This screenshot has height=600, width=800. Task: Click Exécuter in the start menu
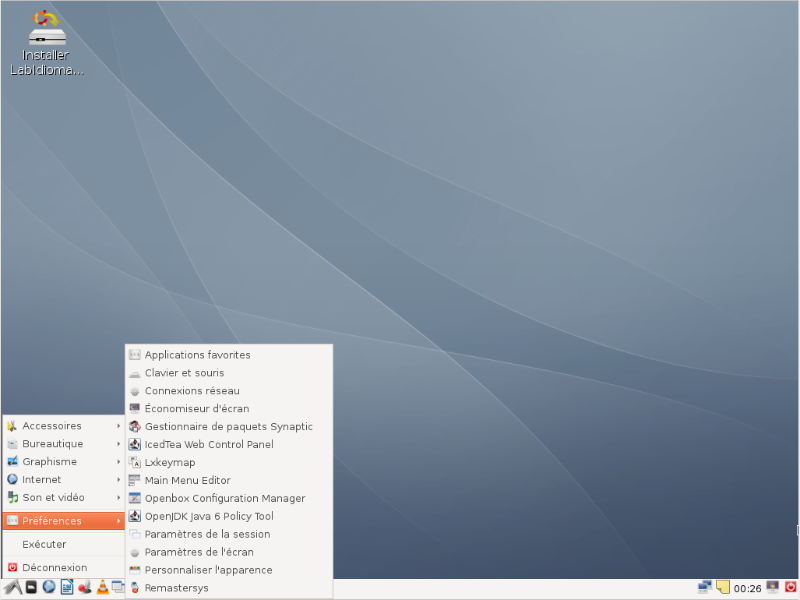(44, 545)
